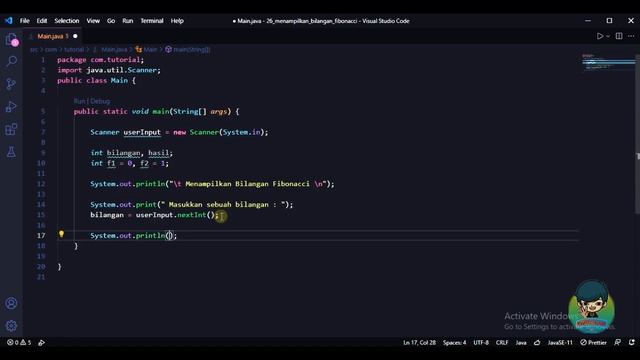Click the debug launch status bar icon
The image size is (640, 360).
pyautogui.click(x=41, y=342)
